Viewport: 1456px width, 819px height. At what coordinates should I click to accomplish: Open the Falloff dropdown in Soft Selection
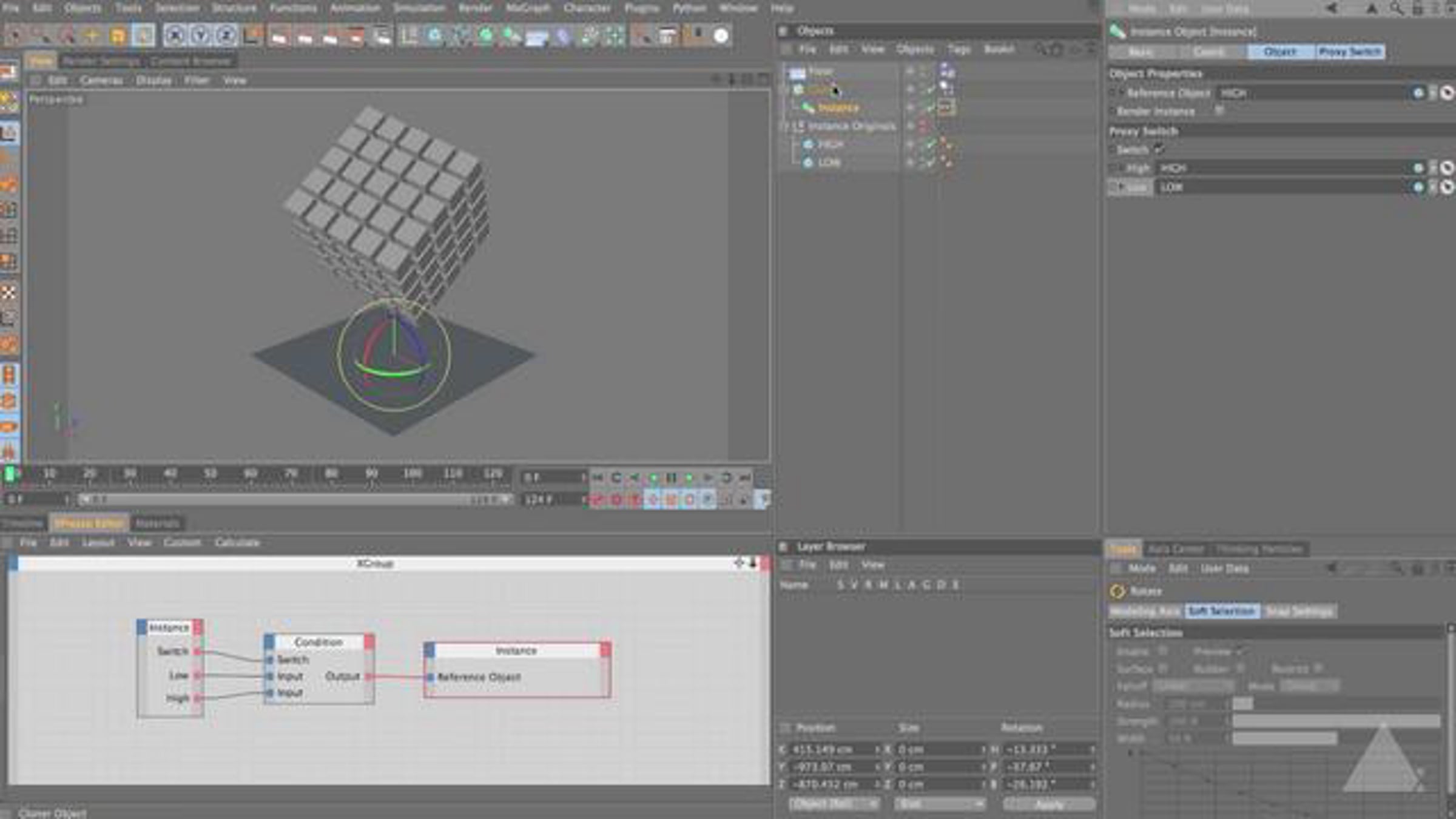pos(1193,687)
